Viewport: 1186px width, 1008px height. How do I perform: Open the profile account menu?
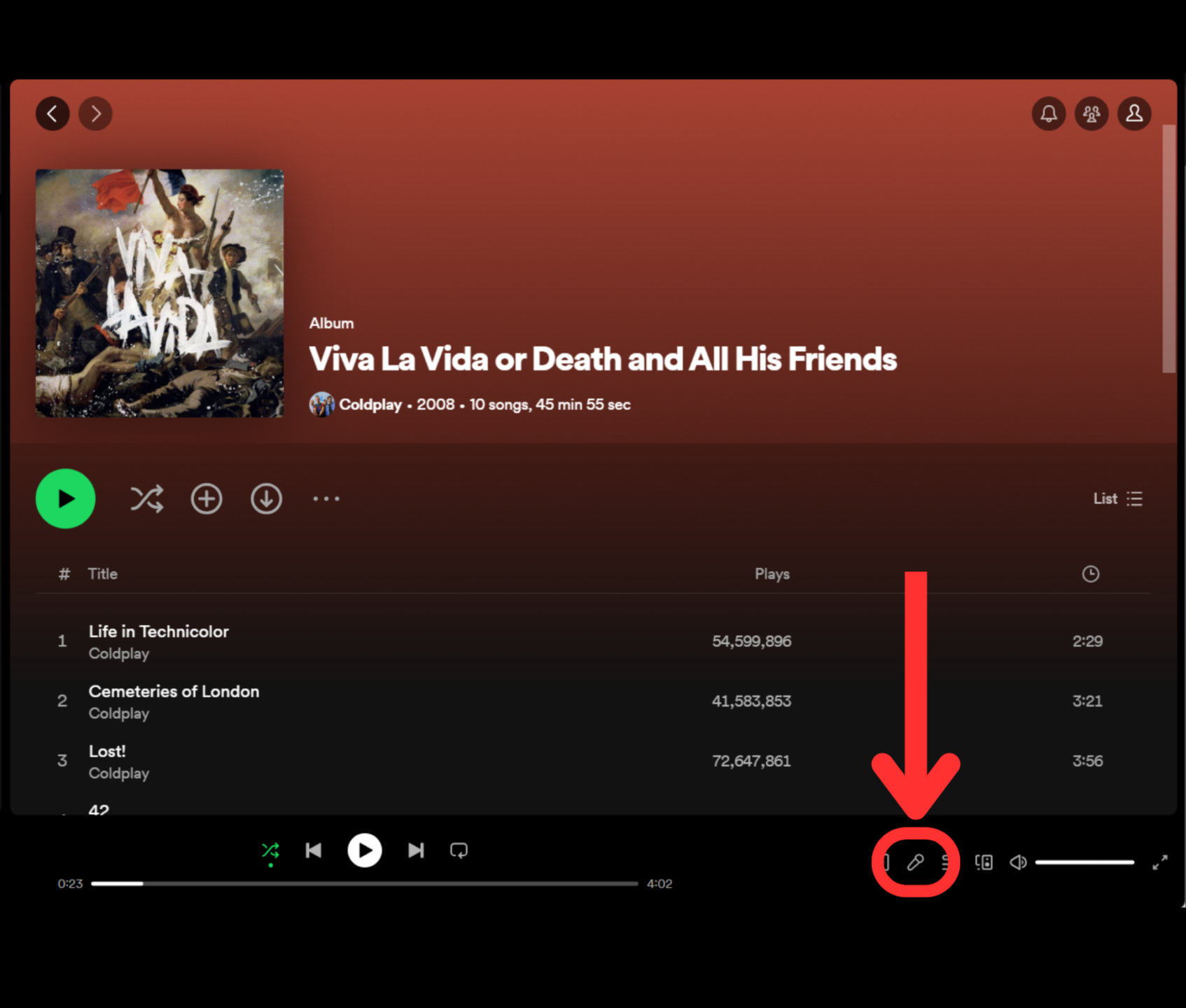pyautogui.click(x=1134, y=113)
